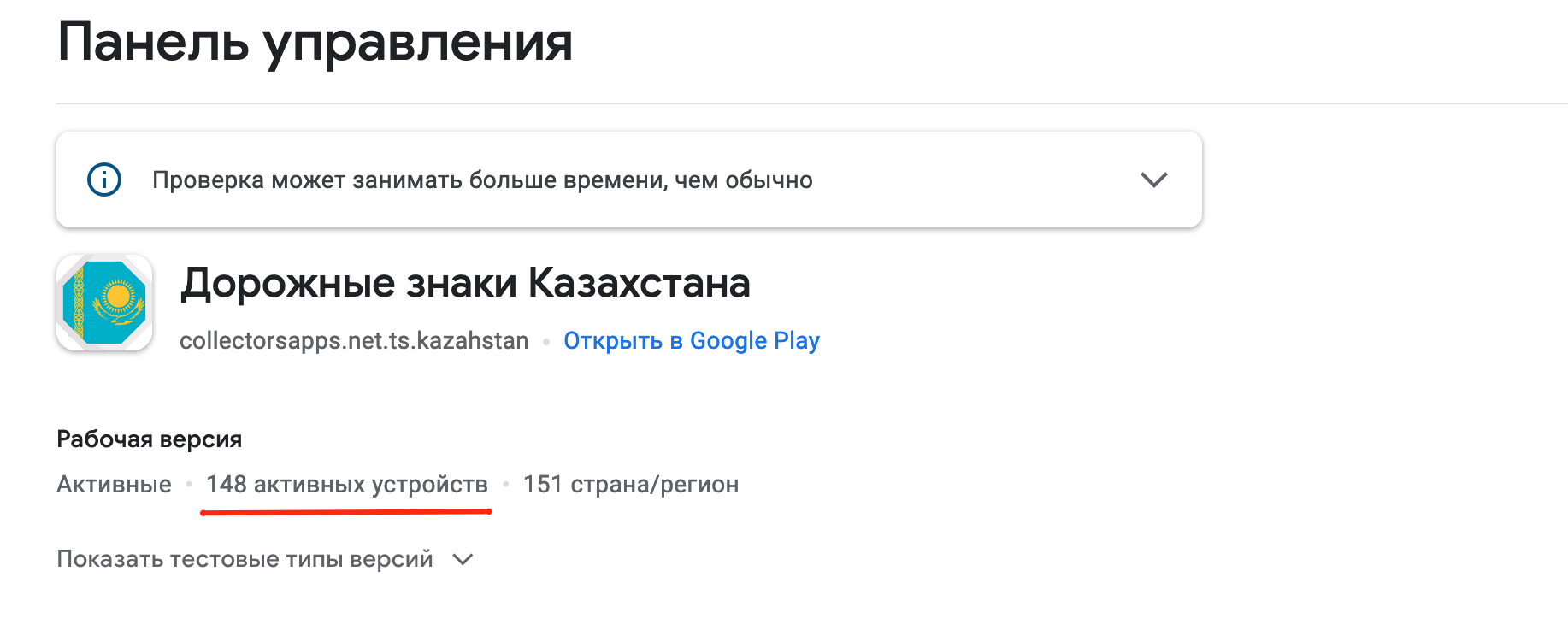
Task: Click the package name collectorsapps.net.ts.kazahstan
Action: [x=354, y=341]
